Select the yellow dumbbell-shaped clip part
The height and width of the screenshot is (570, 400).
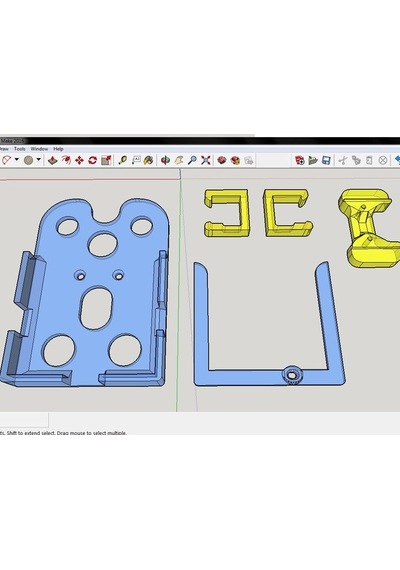368,228
